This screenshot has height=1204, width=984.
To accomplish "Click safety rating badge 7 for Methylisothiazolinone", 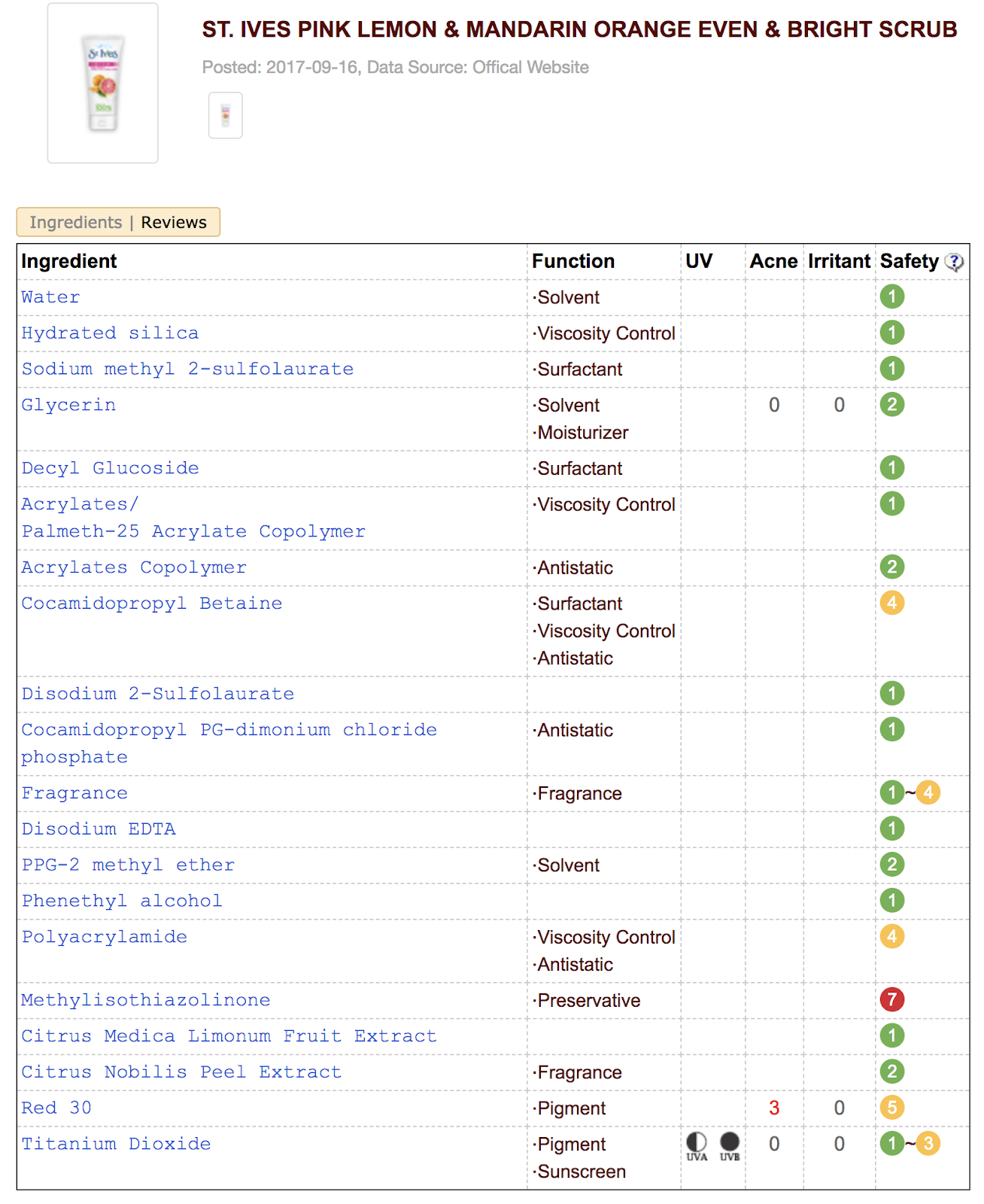I will (x=892, y=999).
